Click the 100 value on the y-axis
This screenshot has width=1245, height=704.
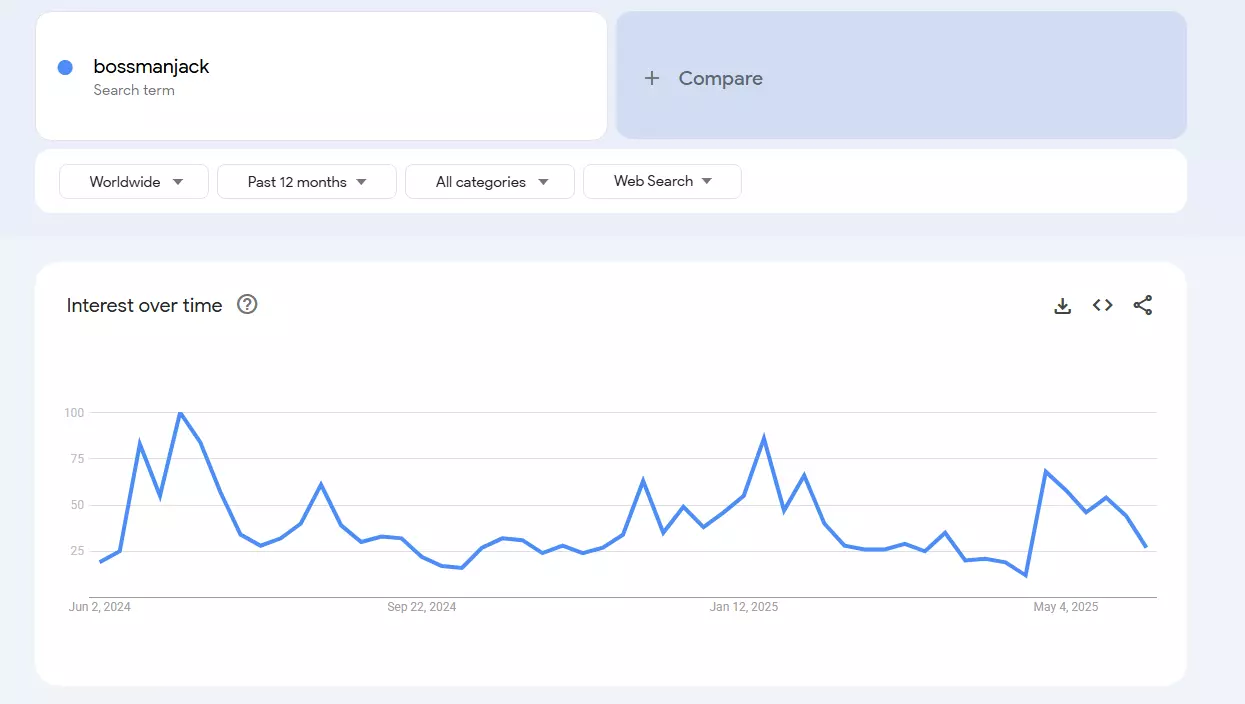coord(74,412)
